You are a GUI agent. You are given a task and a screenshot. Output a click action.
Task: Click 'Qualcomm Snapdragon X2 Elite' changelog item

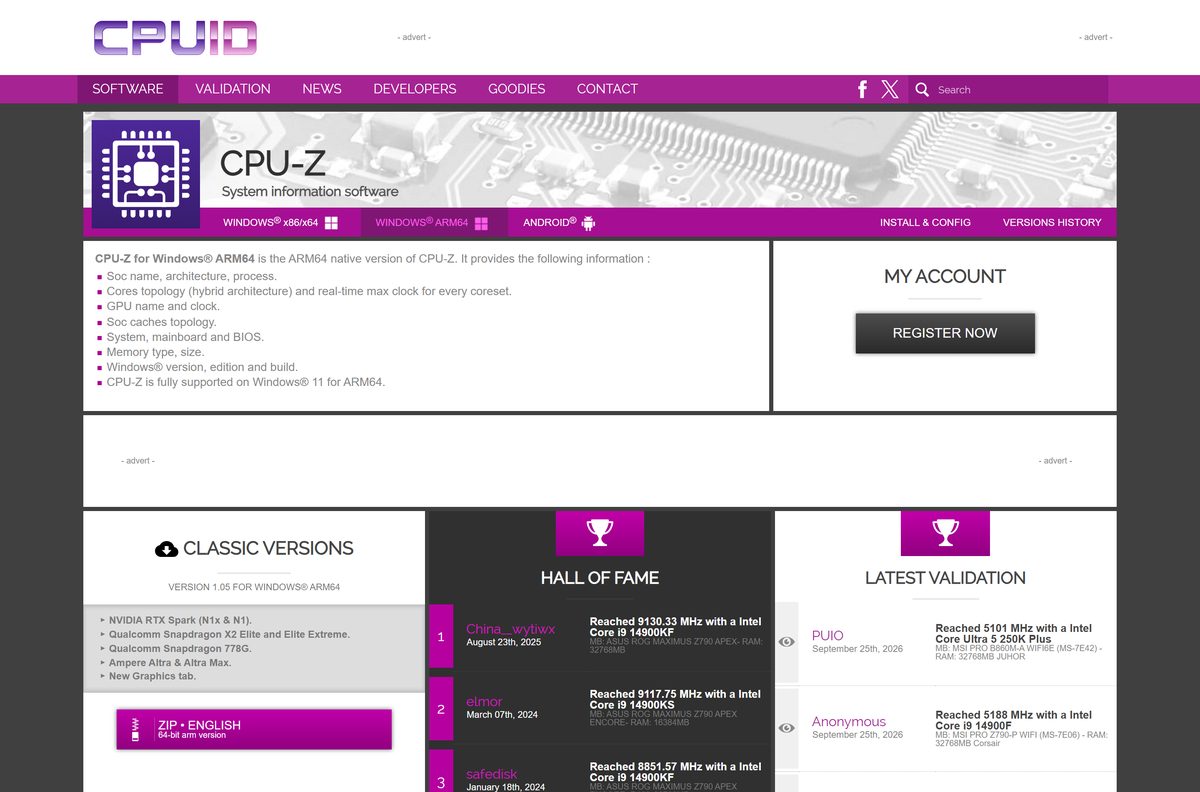tap(229, 634)
